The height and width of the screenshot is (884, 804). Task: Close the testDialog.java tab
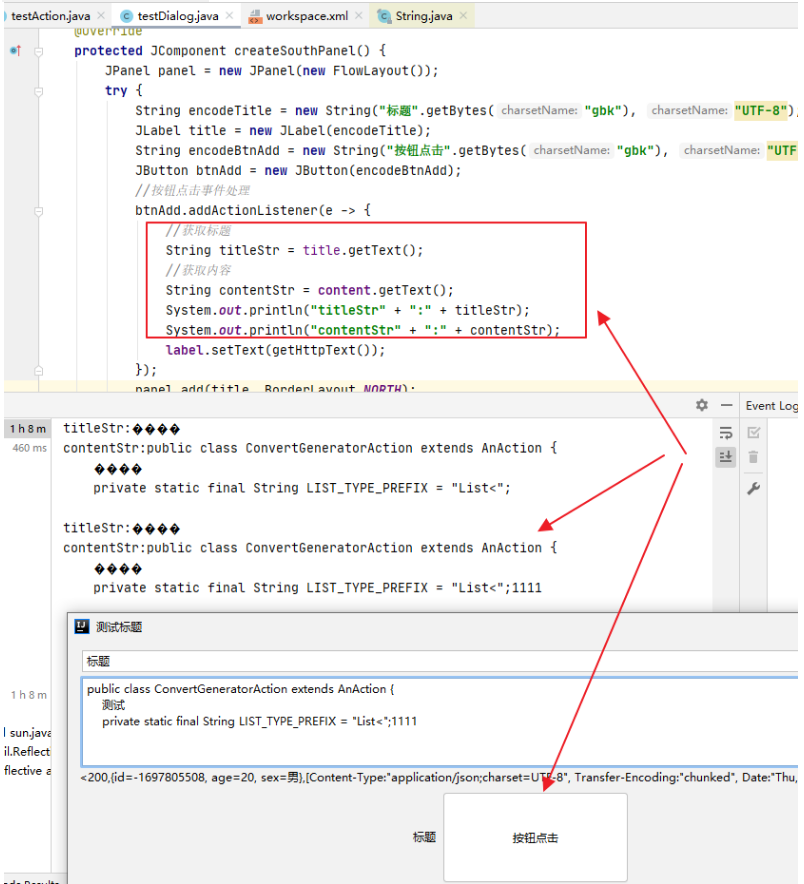229,15
